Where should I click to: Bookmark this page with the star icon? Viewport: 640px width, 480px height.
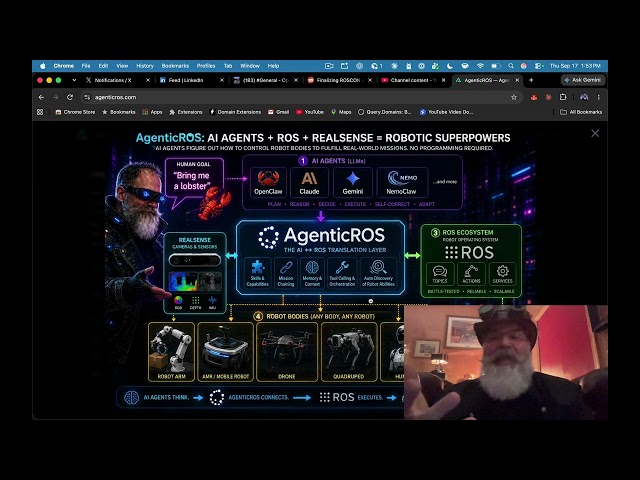point(514,97)
